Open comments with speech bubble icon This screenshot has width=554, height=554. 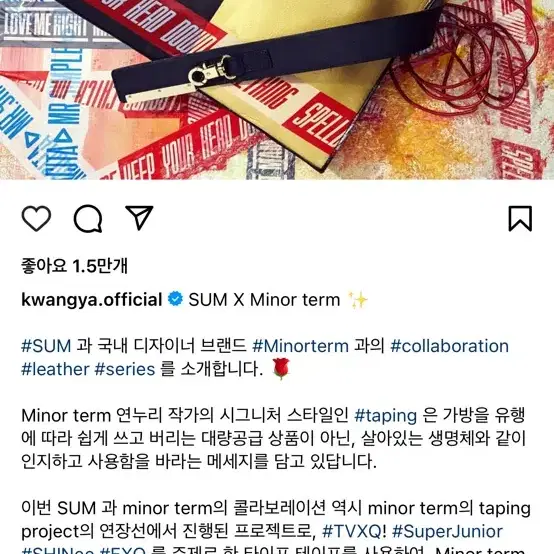(88, 219)
